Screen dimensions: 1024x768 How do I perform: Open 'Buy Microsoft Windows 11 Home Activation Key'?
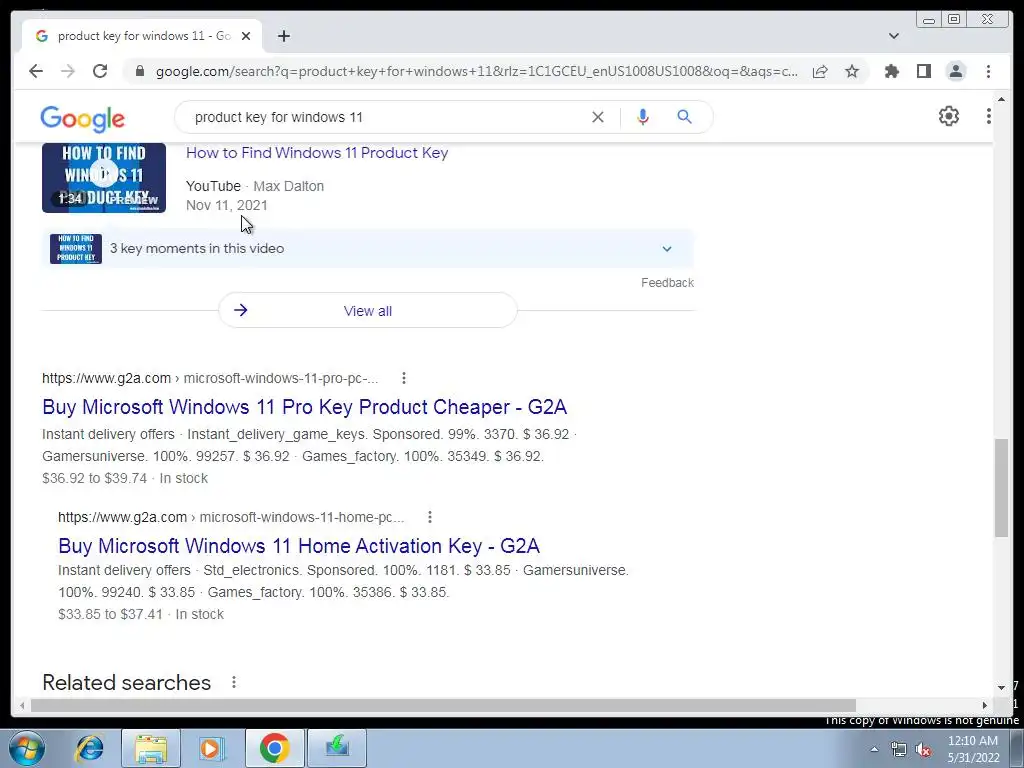click(x=298, y=546)
